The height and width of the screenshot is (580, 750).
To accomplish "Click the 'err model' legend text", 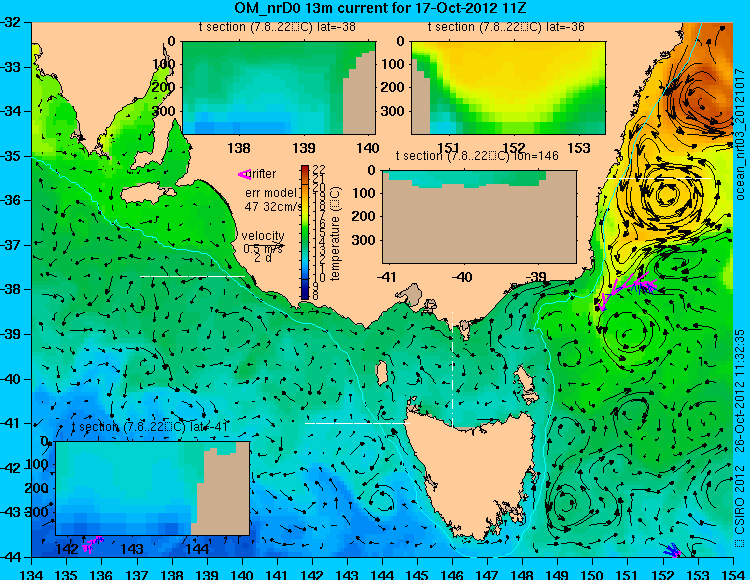I will coord(270,193).
